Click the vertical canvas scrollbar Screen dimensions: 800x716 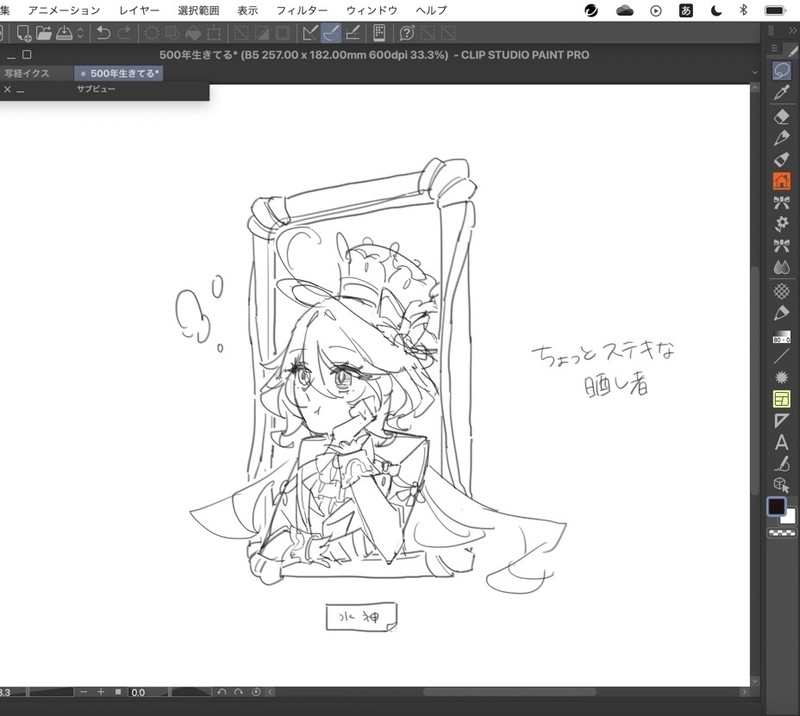click(755, 380)
